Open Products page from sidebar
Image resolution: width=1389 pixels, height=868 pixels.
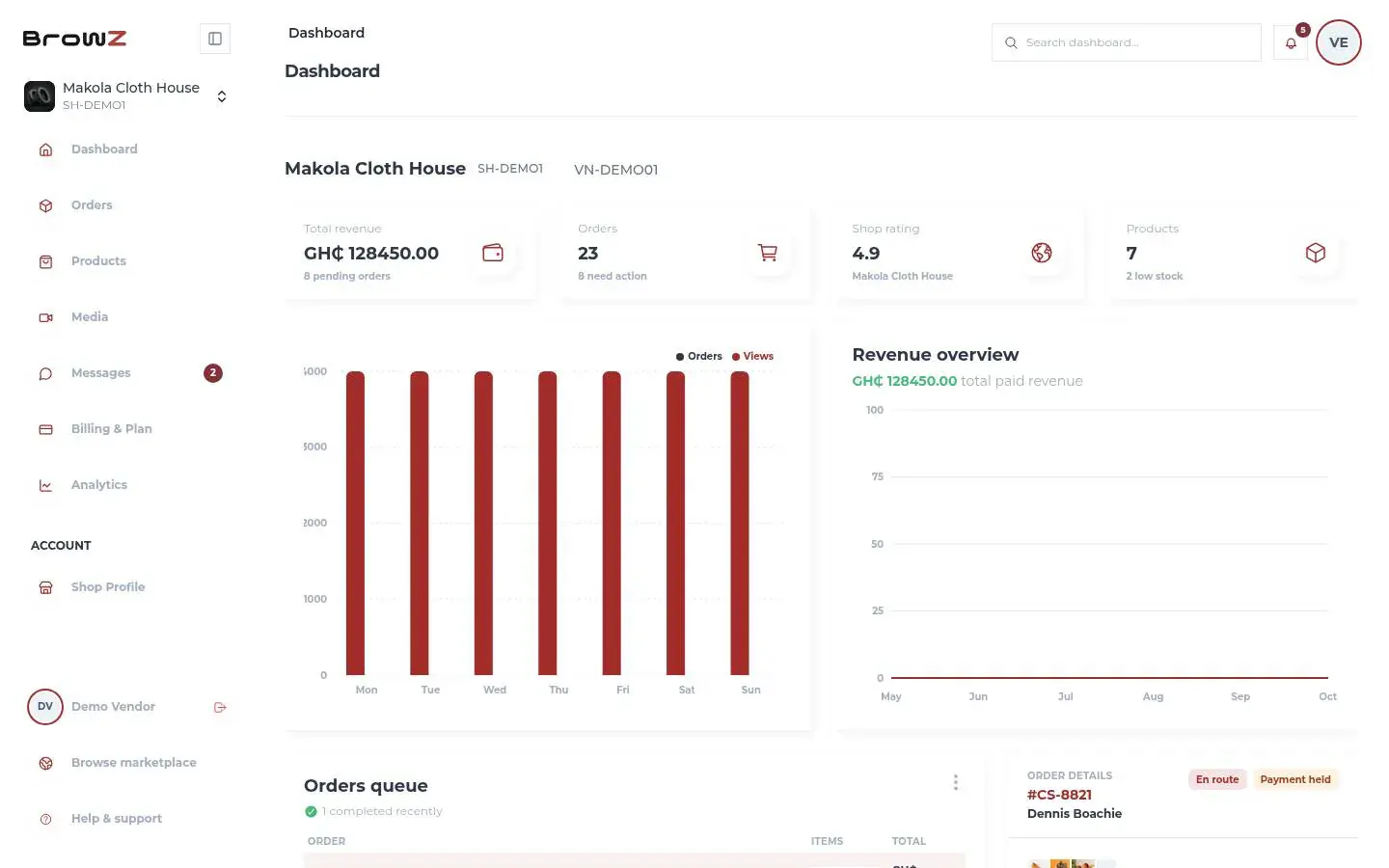point(98,261)
